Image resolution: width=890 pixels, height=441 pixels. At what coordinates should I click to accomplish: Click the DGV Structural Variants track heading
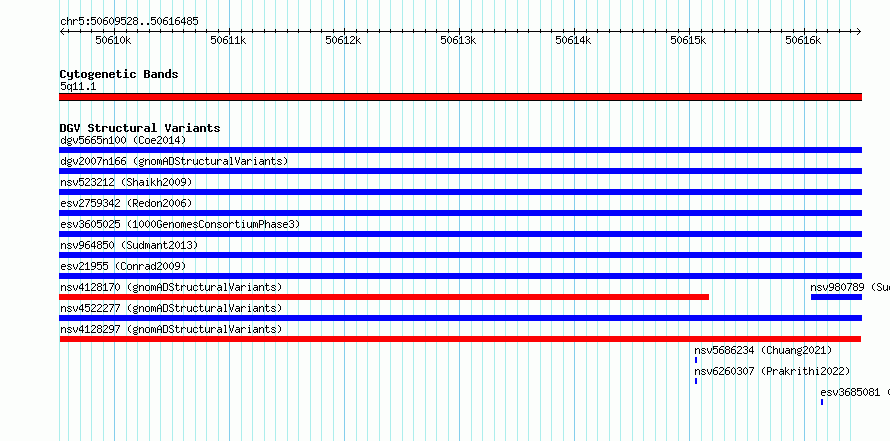pyautogui.click(x=140, y=128)
